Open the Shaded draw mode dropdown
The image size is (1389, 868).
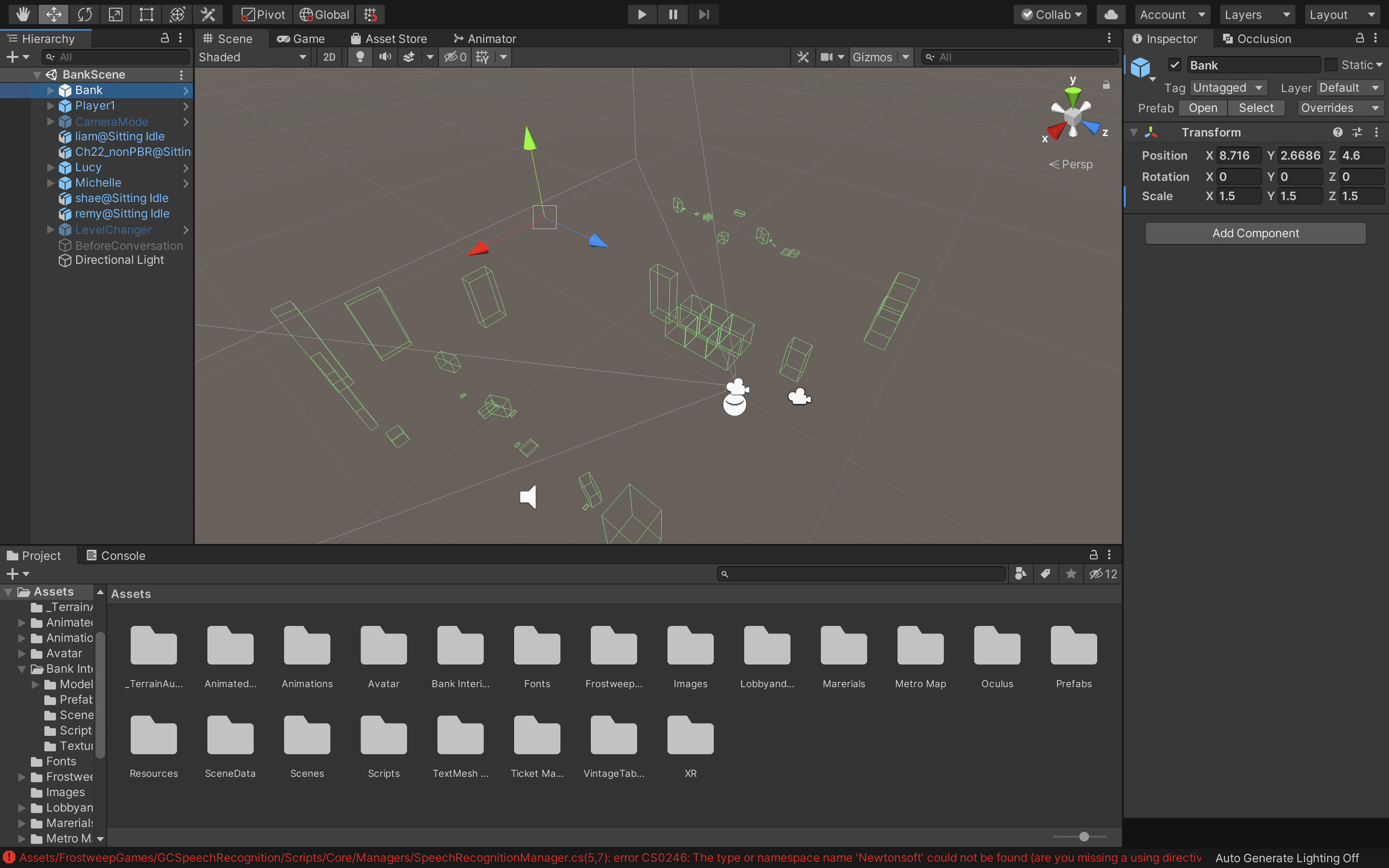(253, 57)
